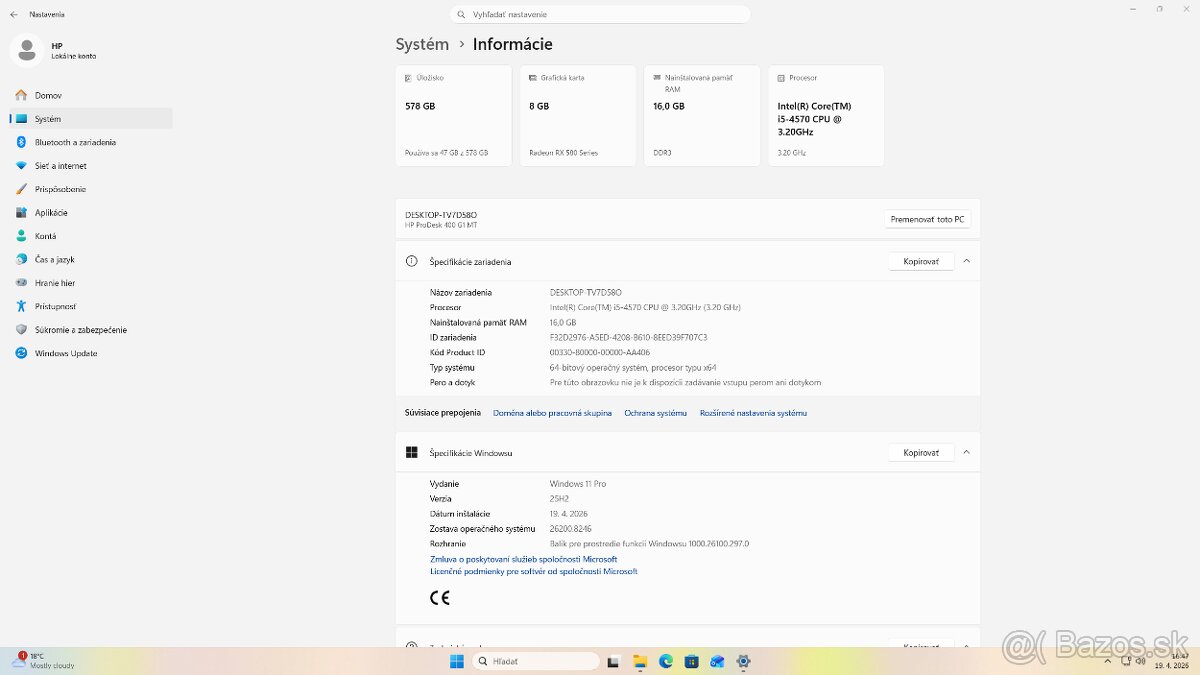
Task: Open Prispôsobenie personalization settings
Action: pyautogui.click(x=90, y=189)
